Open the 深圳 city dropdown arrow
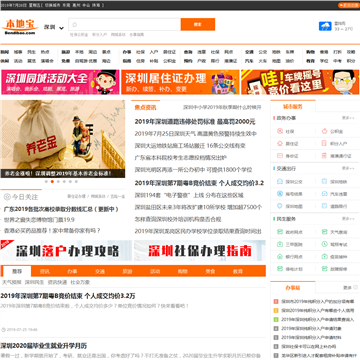The width and height of the screenshot is (360, 360). [x=61, y=28]
